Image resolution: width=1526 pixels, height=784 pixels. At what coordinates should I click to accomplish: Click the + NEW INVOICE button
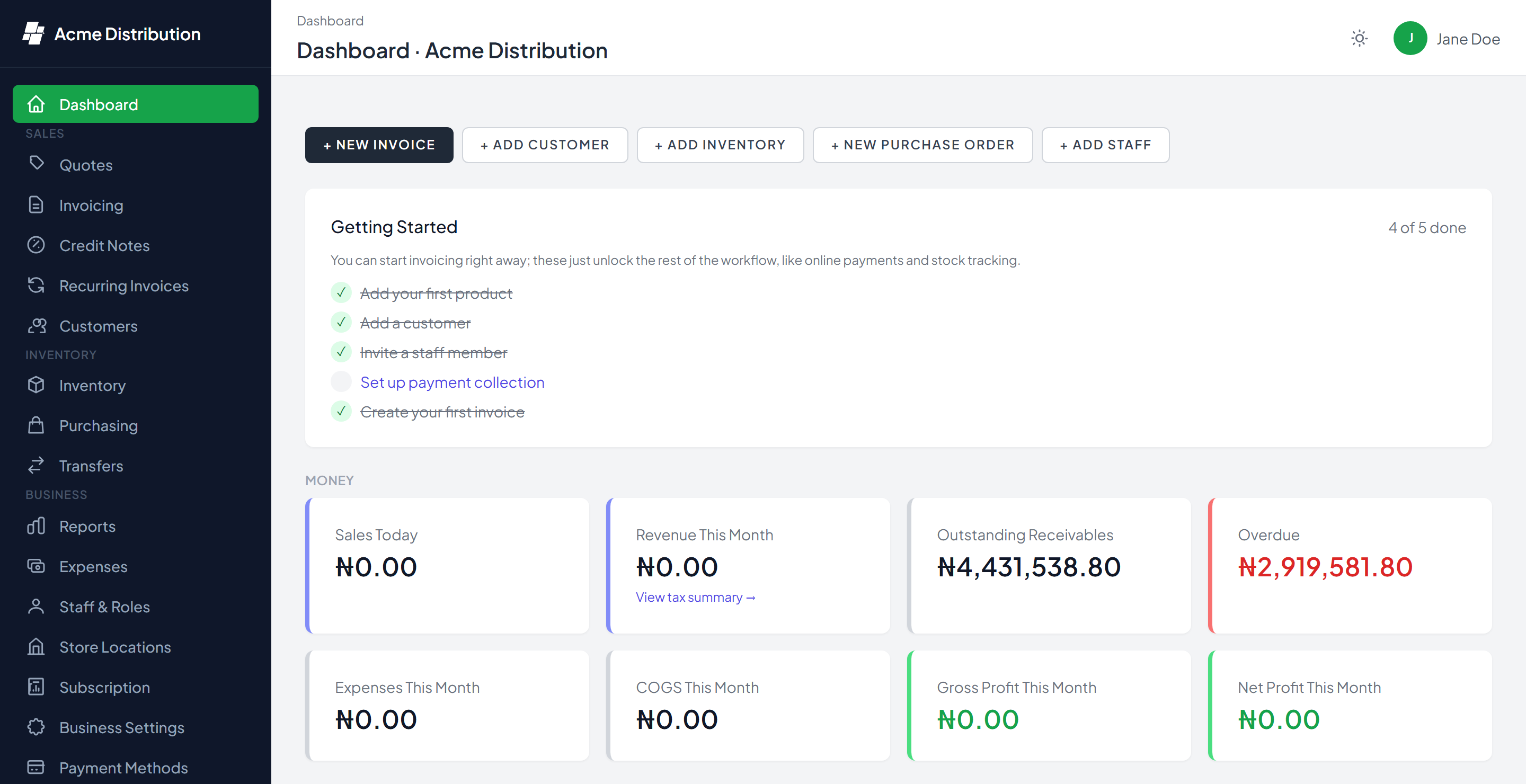click(x=379, y=145)
